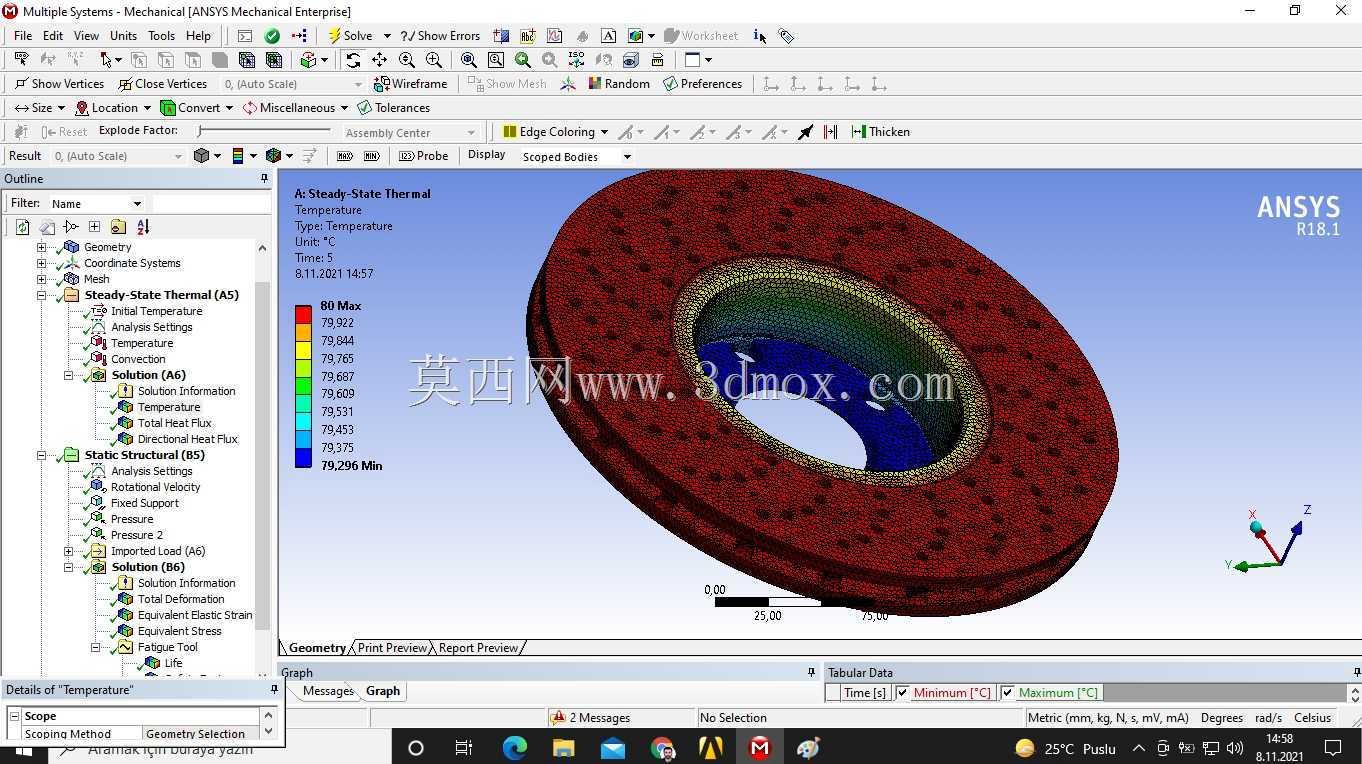Screen dimensions: 1362x764
Task: Select the Rotate view tool
Action: [x=353, y=60]
